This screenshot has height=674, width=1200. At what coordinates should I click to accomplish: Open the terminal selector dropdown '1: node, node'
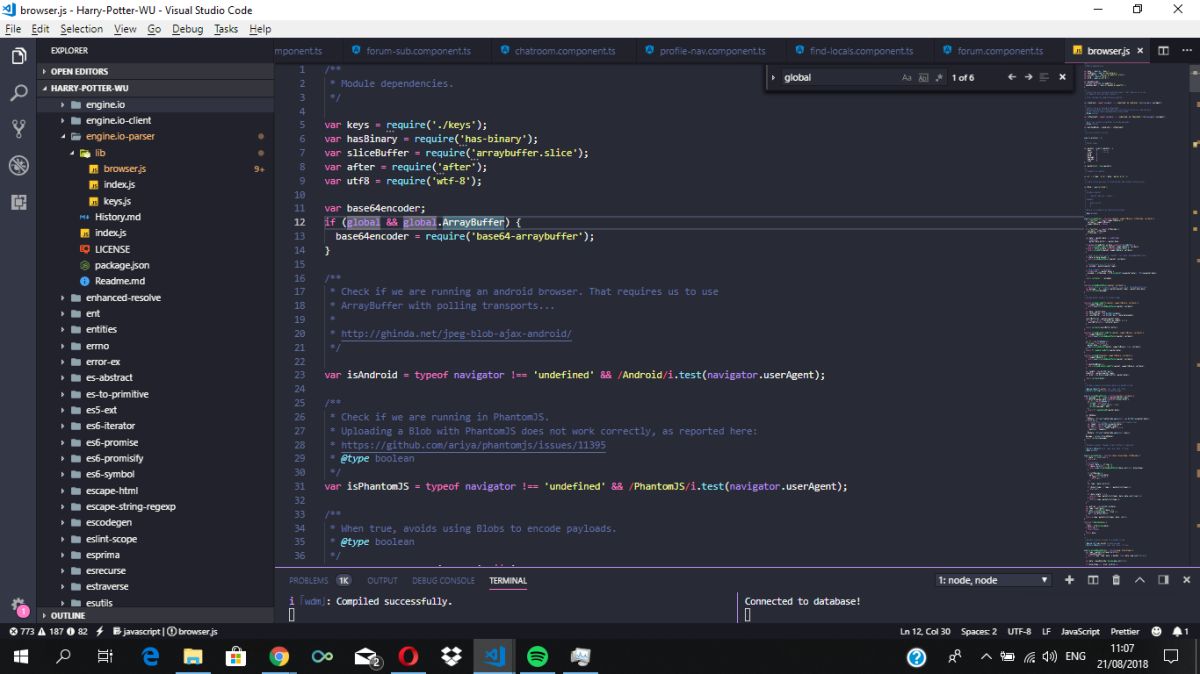(x=993, y=580)
